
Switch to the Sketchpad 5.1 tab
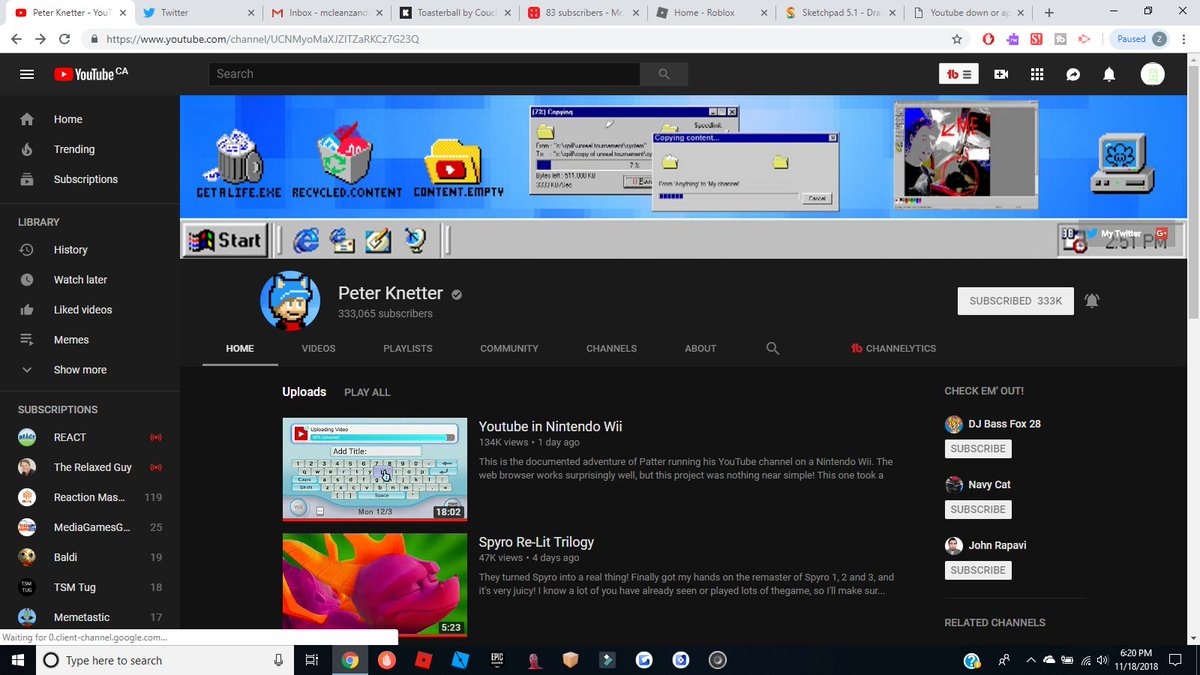[840, 13]
